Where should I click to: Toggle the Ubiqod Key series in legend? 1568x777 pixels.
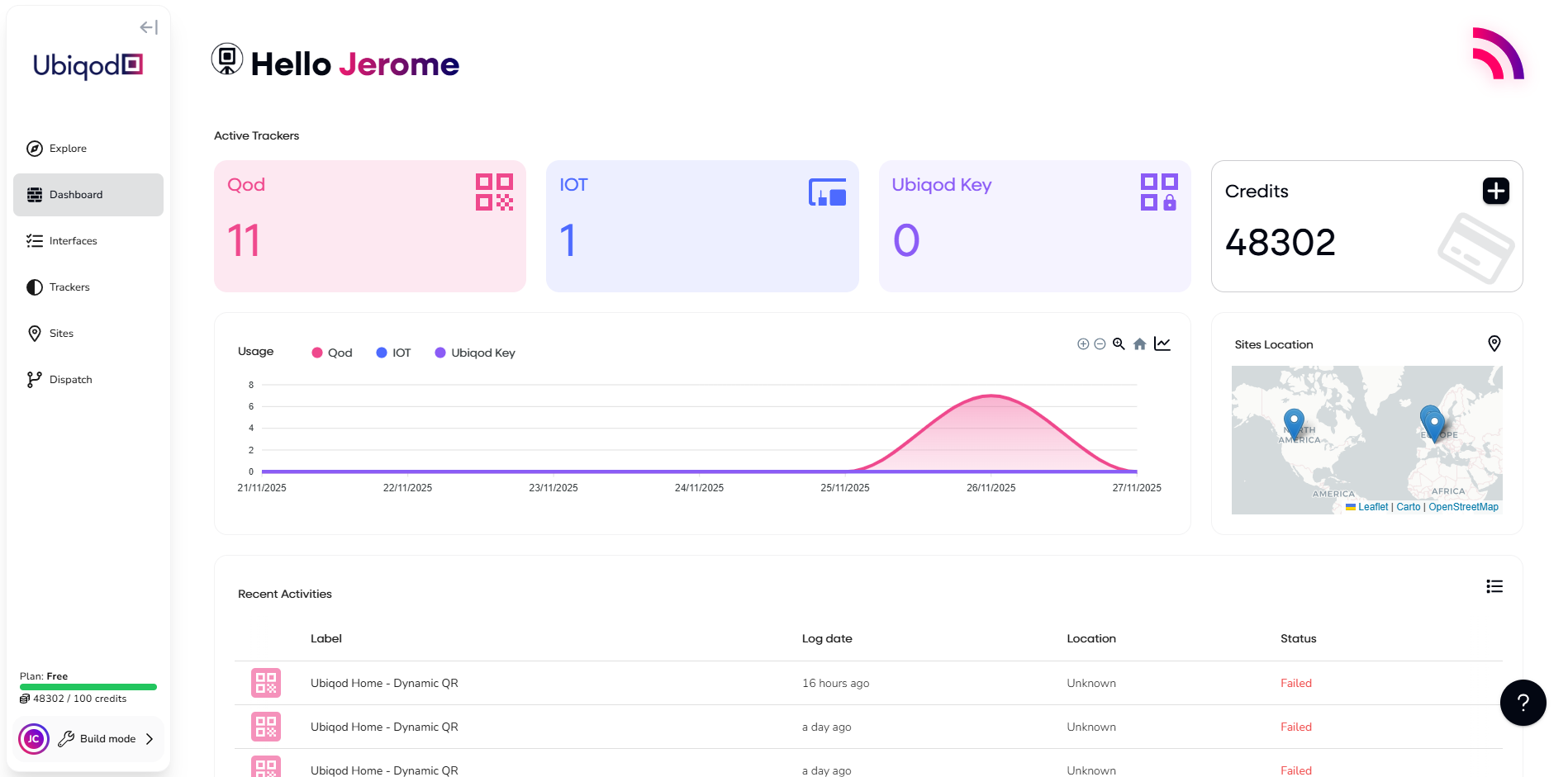(475, 353)
